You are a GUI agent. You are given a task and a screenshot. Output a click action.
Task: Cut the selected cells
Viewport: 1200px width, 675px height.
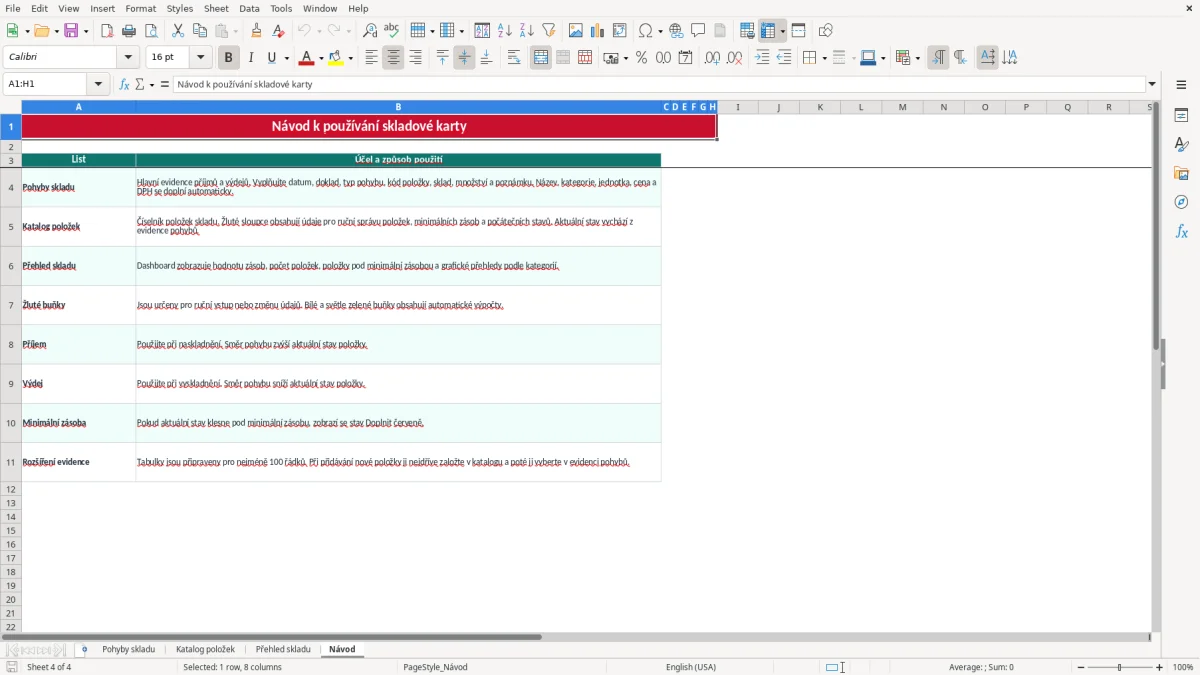178,31
